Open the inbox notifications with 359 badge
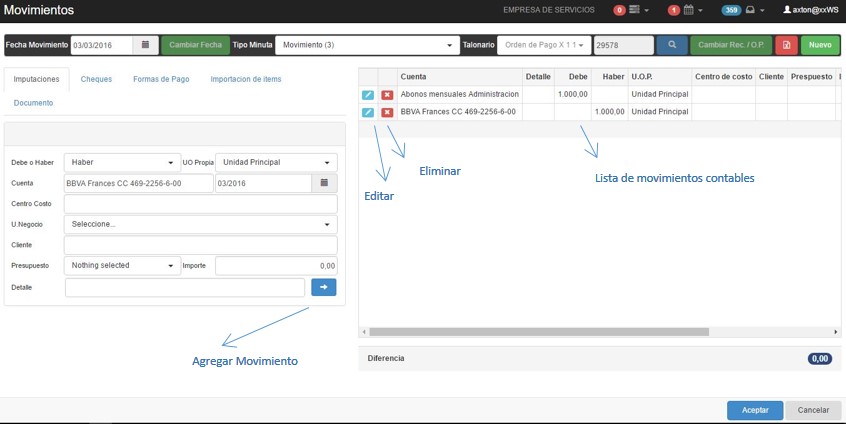Image resolution: width=846 pixels, height=424 pixels. [741, 10]
